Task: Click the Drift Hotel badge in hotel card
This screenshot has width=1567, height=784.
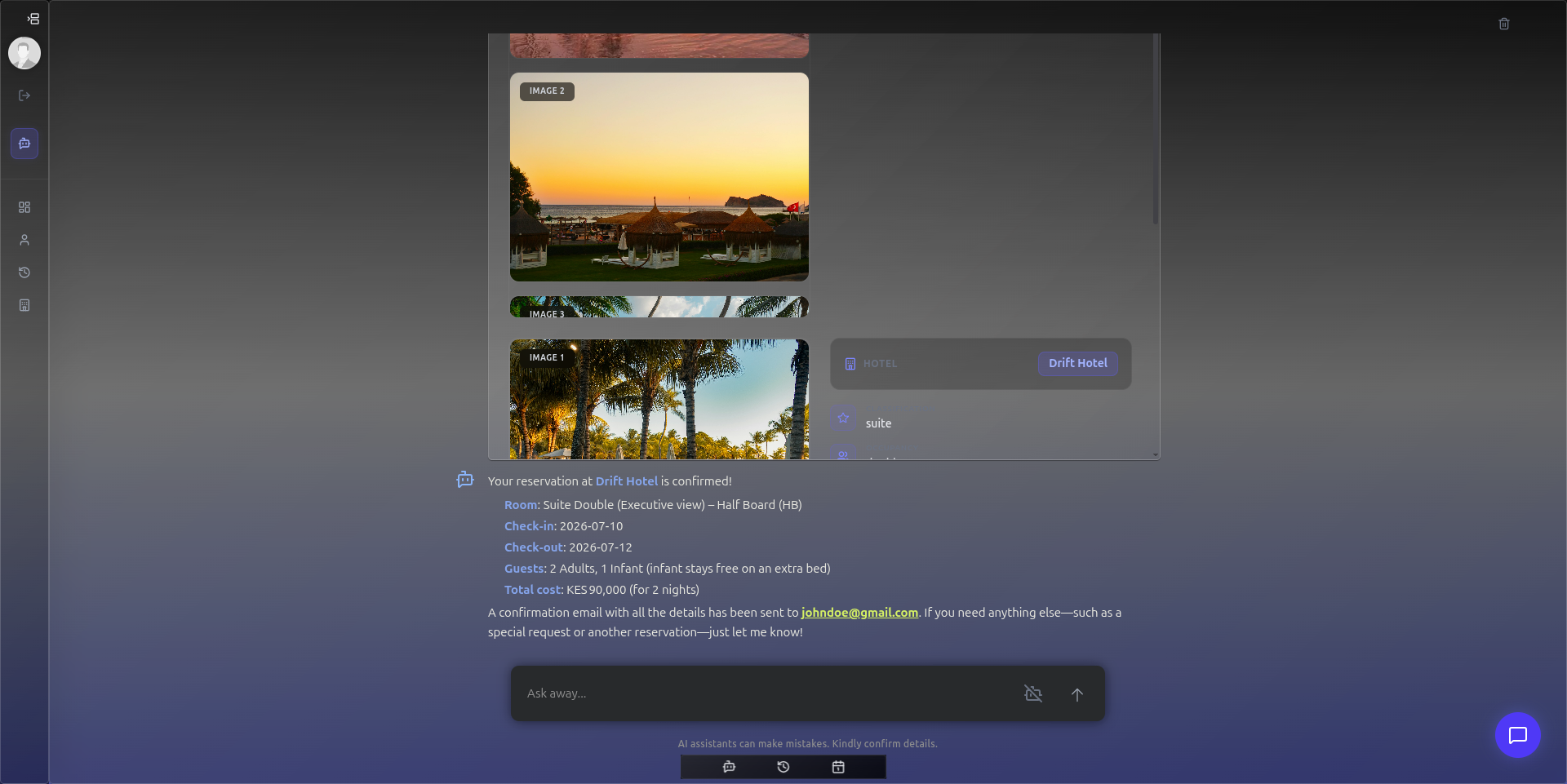Action: [x=1077, y=363]
